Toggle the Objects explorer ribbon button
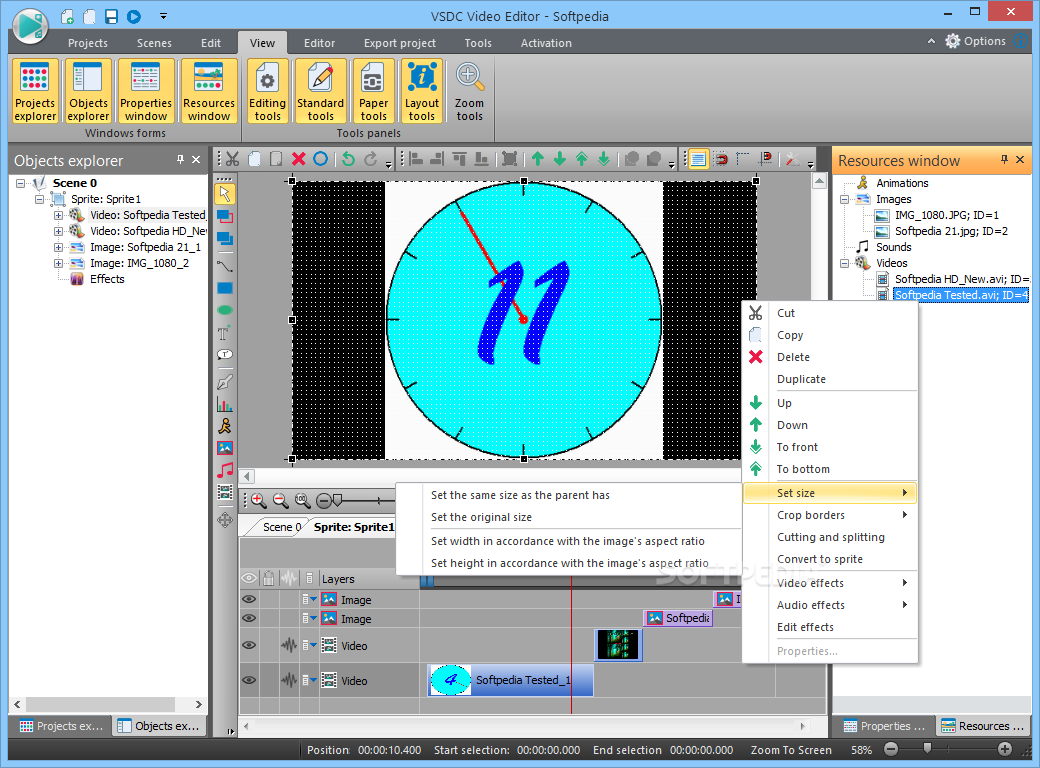The width and height of the screenshot is (1040, 768). coord(88,91)
